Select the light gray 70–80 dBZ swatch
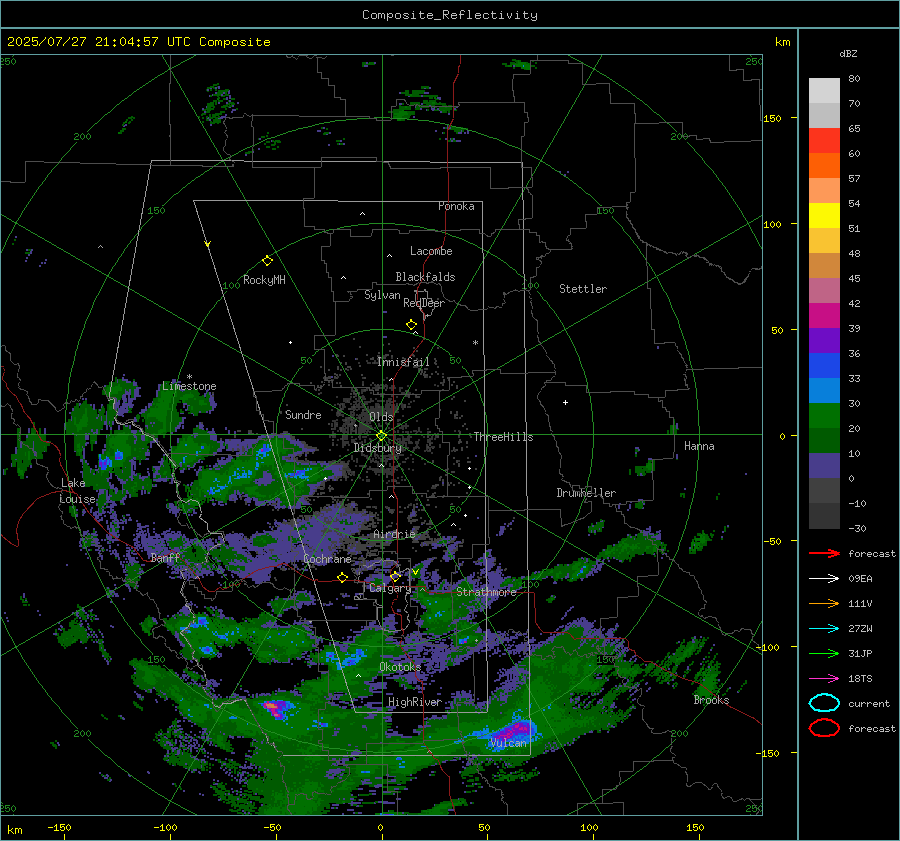The width and height of the screenshot is (900, 841). (x=824, y=91)
